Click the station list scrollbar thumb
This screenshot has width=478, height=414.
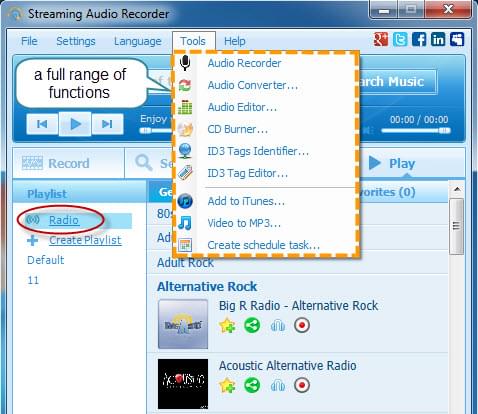(x=457, y=227)
